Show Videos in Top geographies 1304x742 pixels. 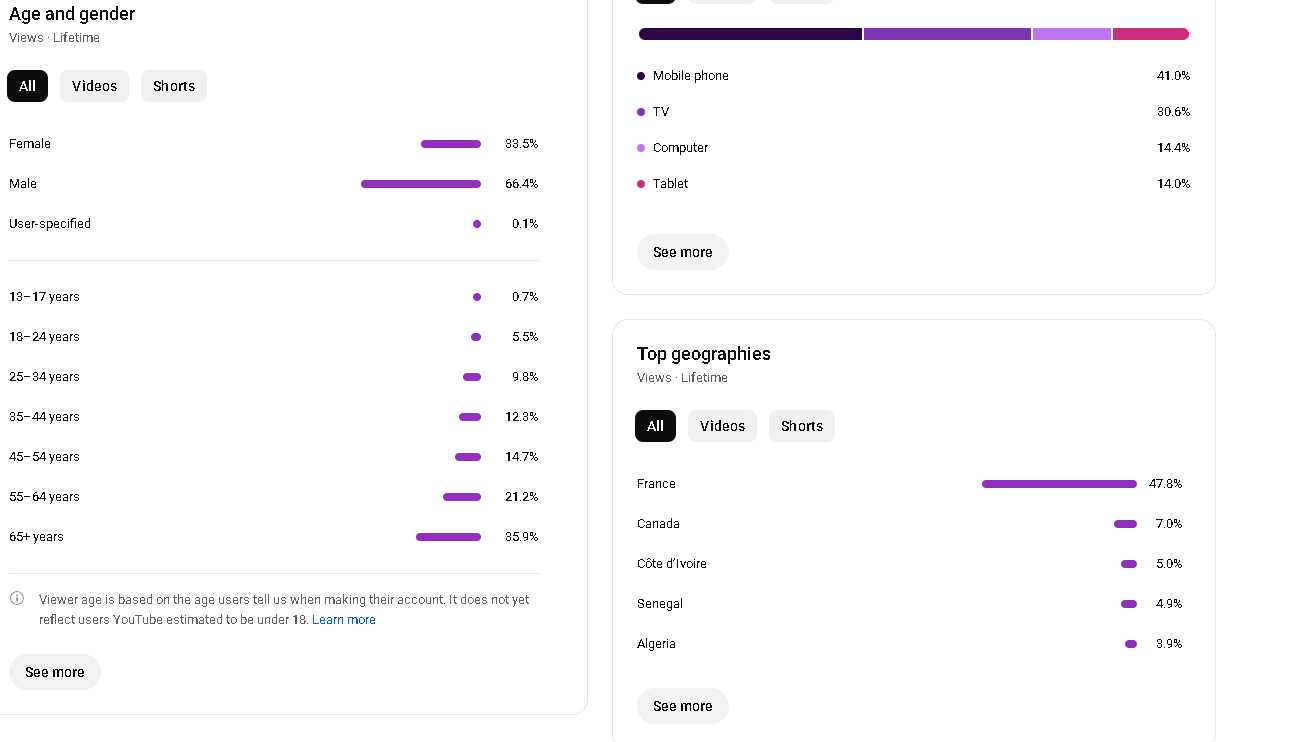[722, 426]
